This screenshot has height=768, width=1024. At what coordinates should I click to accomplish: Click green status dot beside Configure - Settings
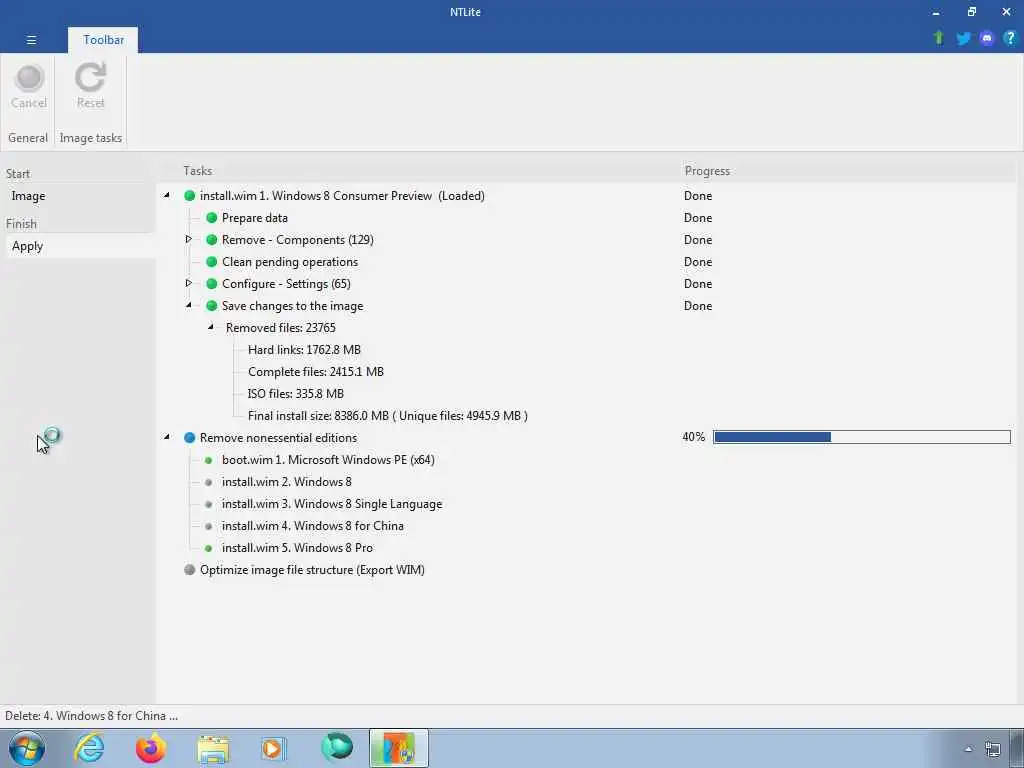[x=212, y=283]
